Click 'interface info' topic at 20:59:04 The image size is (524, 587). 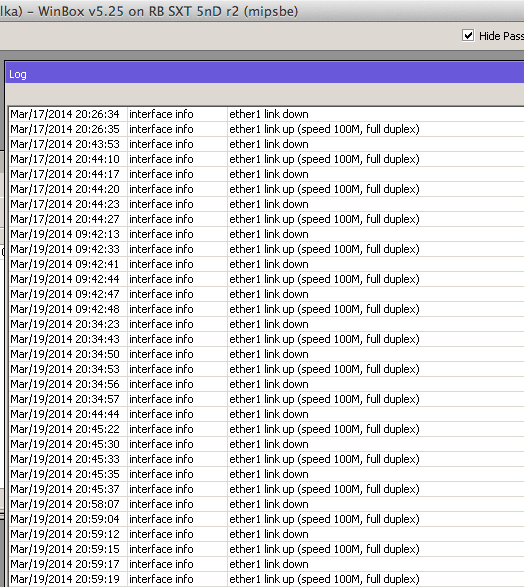pos(161,519)
